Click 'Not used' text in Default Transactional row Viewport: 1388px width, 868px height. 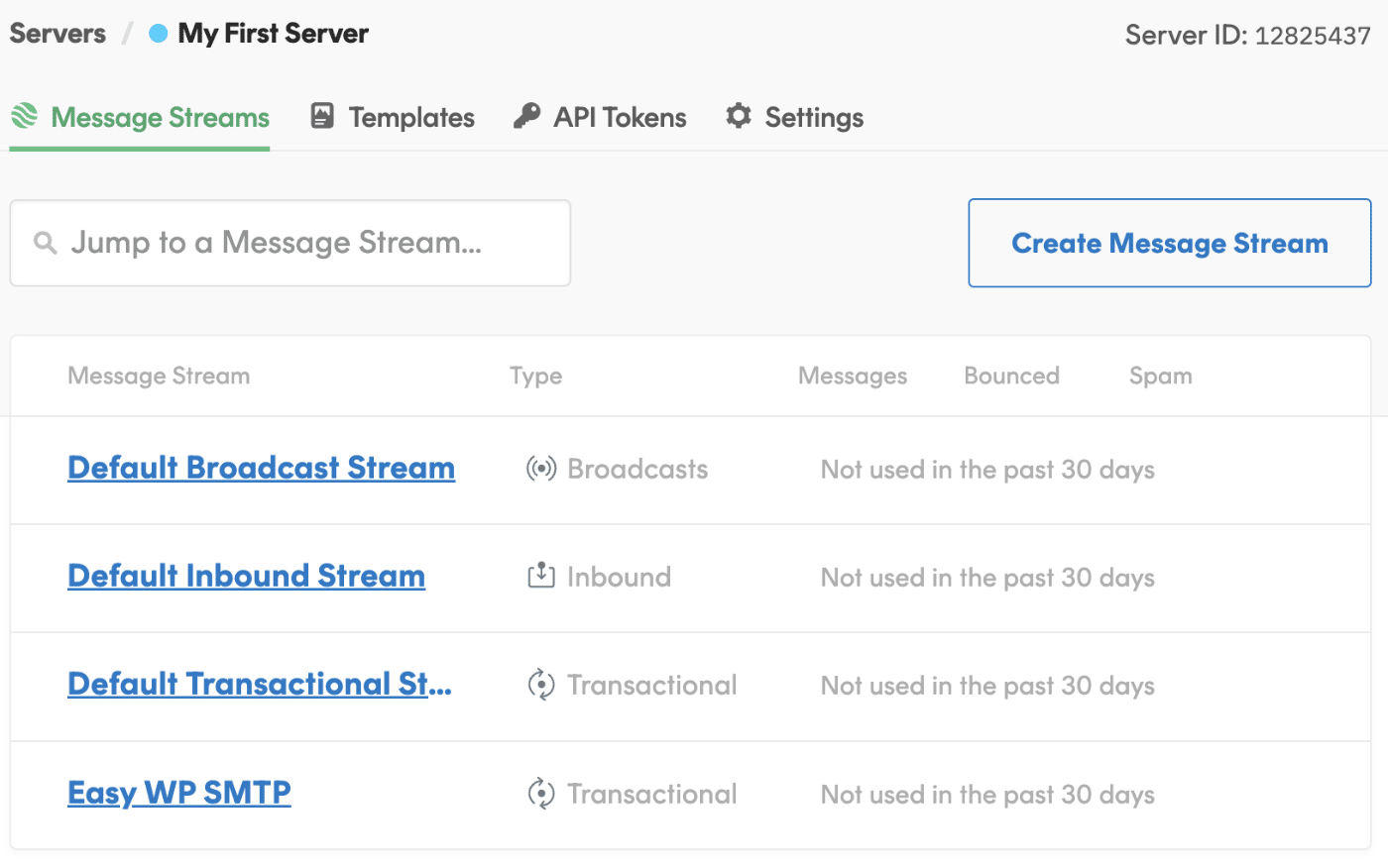click(987, 686)
